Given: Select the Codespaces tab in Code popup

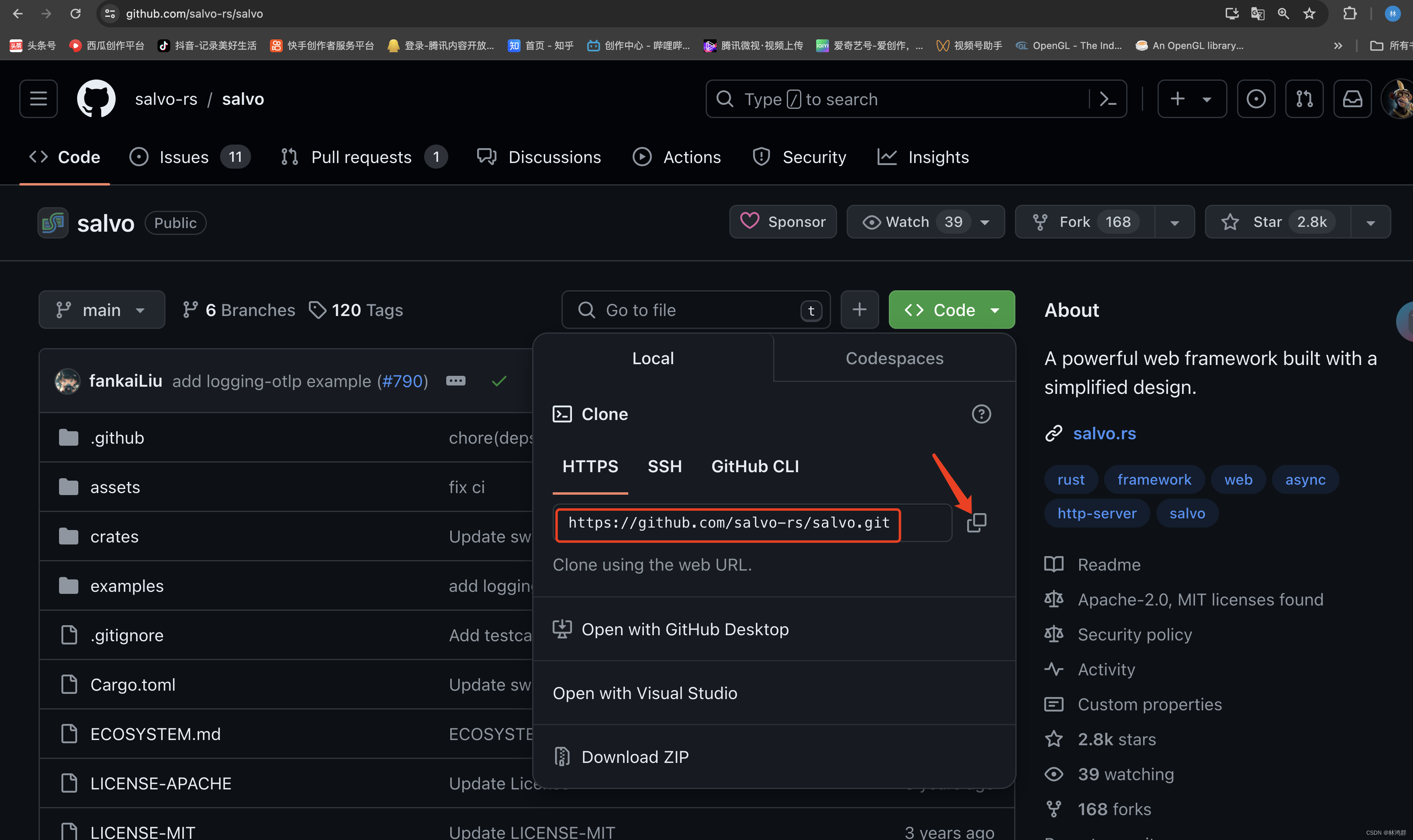Looking at the screenshot, I should pyautogui.click(x=894, y=358).
